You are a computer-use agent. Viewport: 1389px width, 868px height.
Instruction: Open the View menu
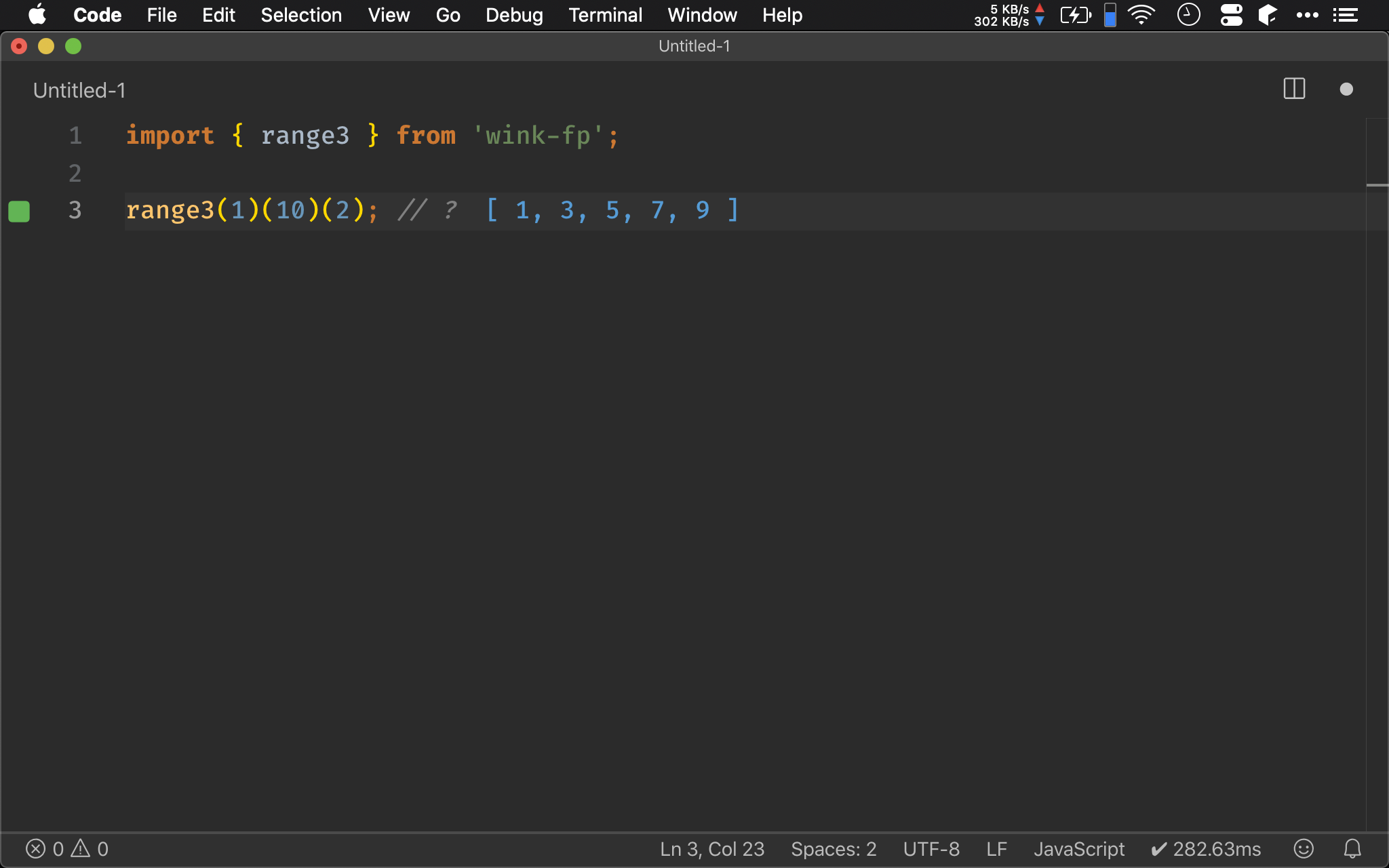(x=389, y=15)
